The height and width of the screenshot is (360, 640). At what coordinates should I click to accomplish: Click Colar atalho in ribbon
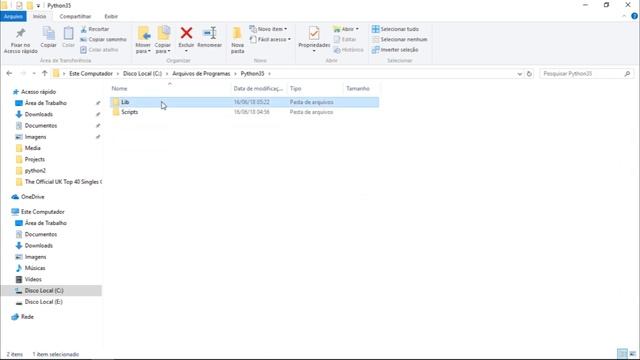(x=99, y=50)
